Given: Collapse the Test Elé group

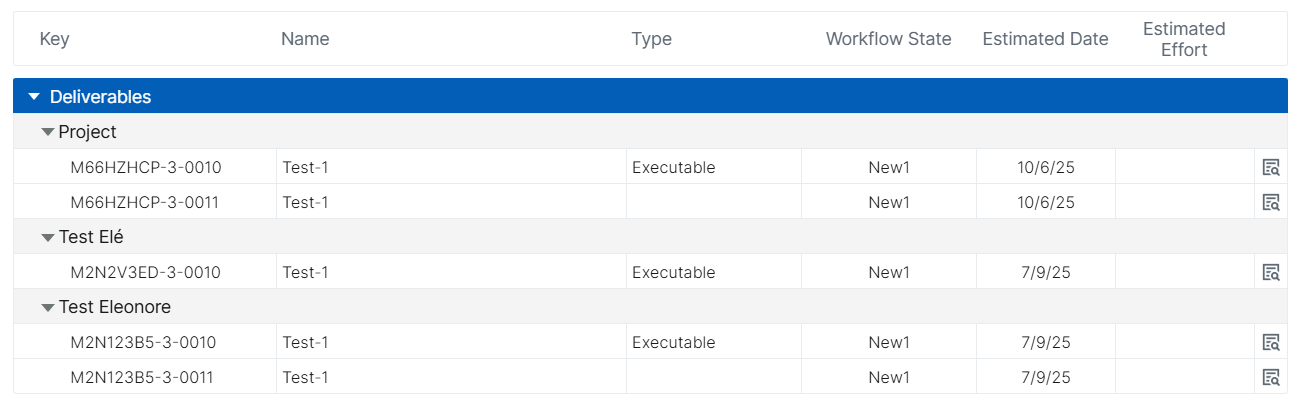Looking at the screenshot, I should coord(47,237).
